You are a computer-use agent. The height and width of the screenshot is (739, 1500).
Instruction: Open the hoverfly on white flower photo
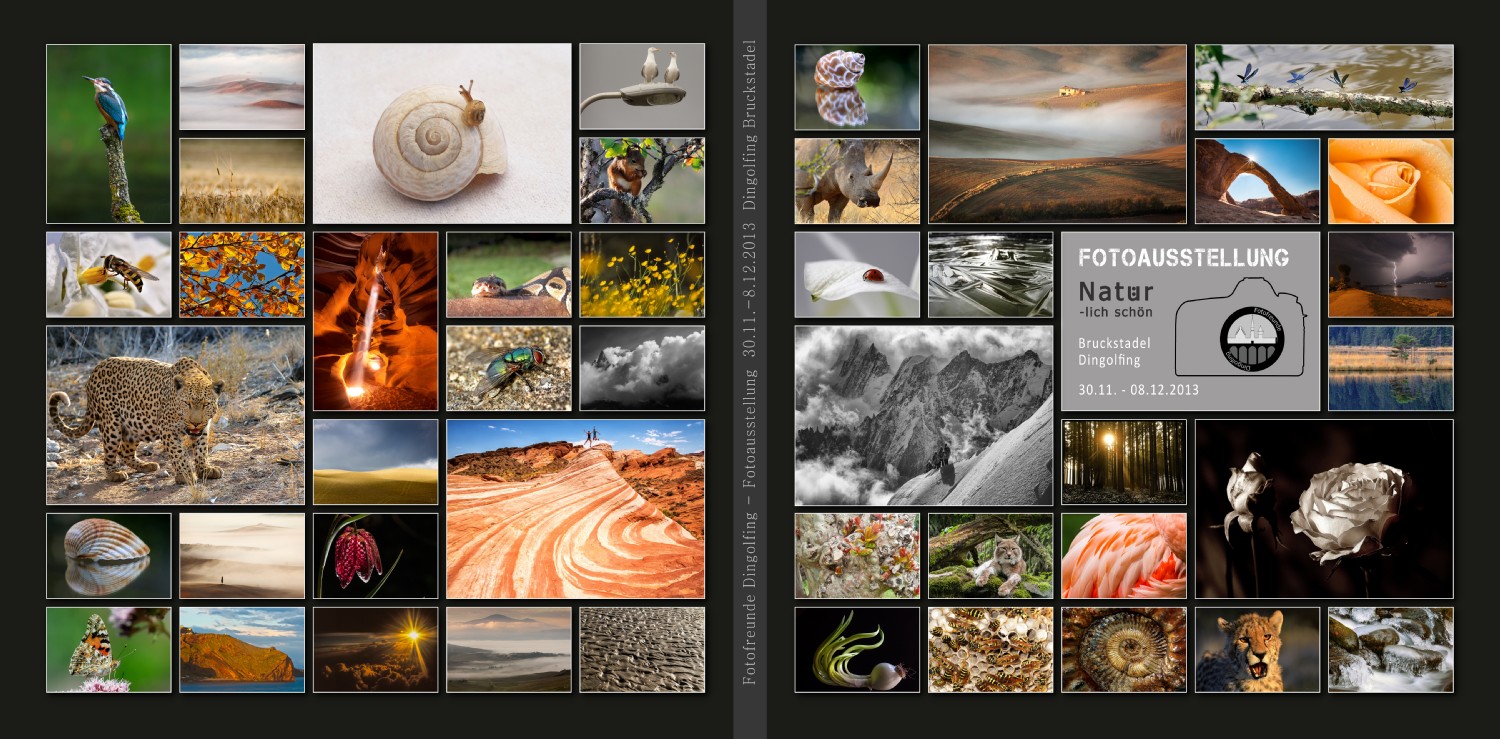click(x=109, y=275)
